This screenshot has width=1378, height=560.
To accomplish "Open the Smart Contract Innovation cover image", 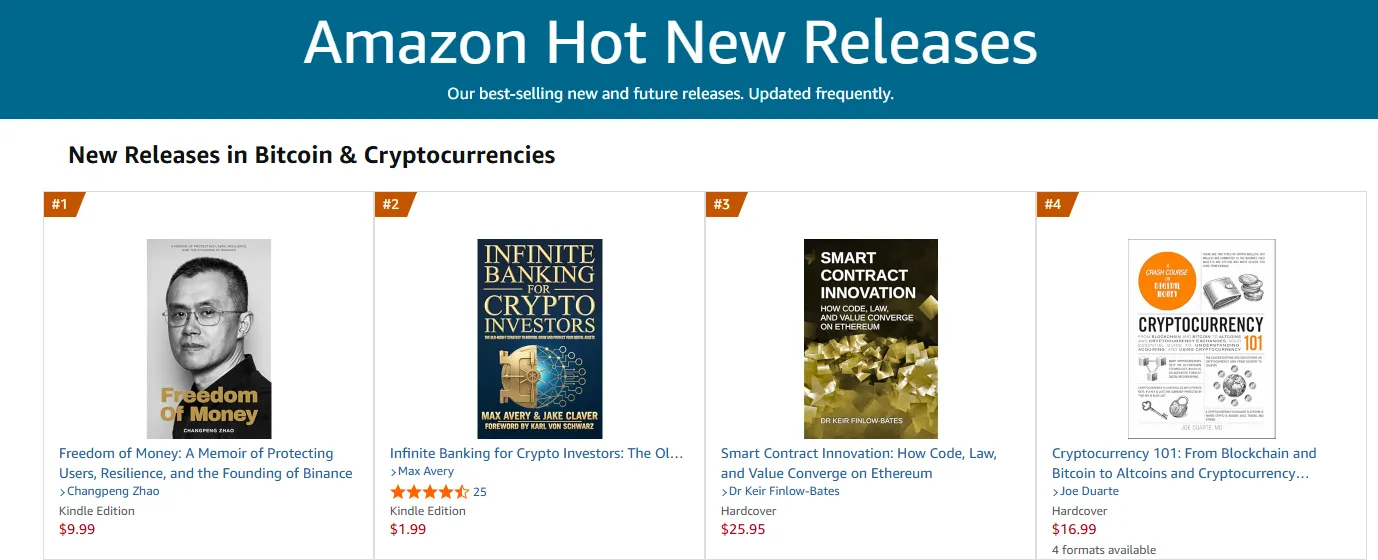I will click(x=871, y=338).
